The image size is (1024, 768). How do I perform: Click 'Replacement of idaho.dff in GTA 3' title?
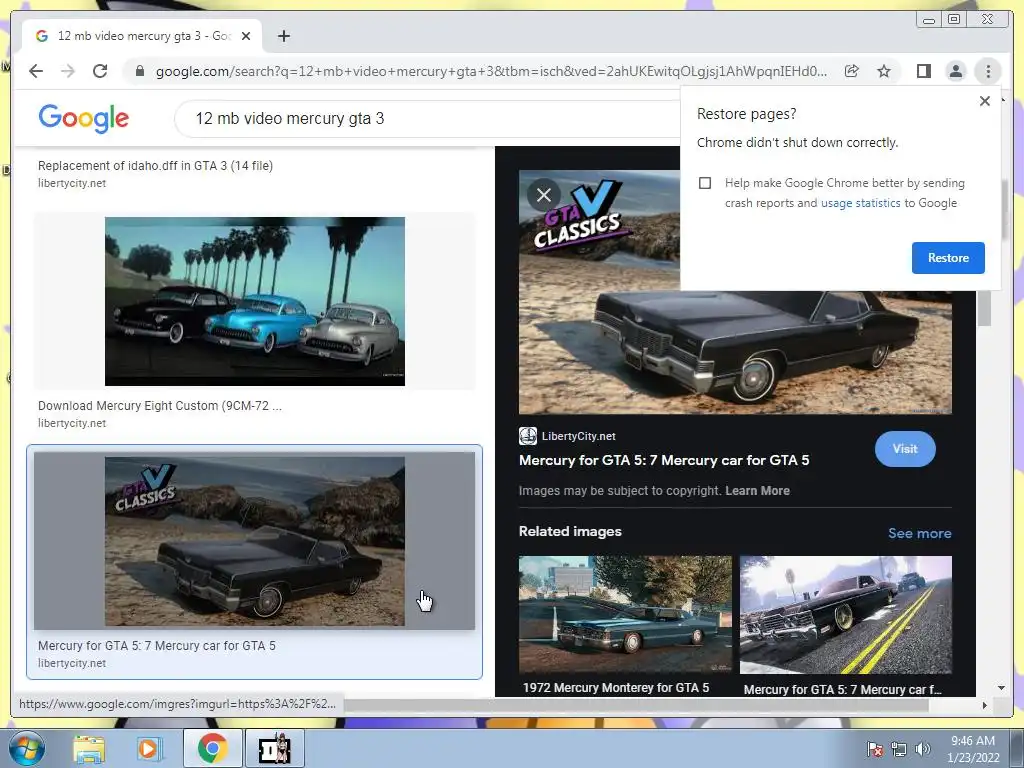(155, 166)
